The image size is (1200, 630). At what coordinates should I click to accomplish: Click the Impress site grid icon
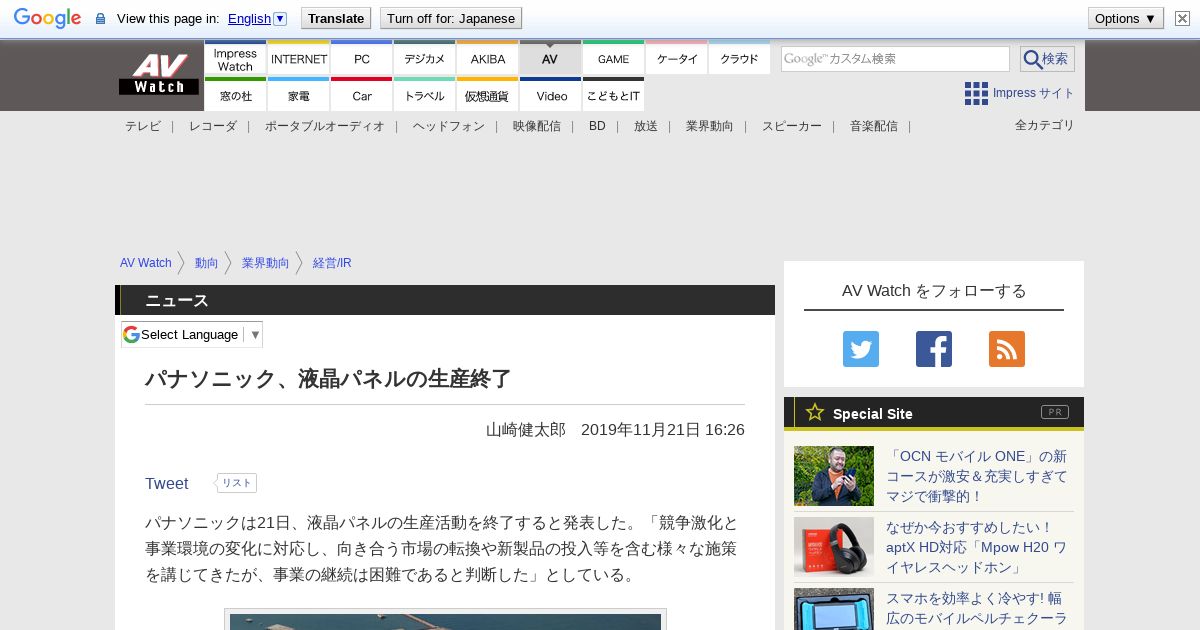[976, 93]
